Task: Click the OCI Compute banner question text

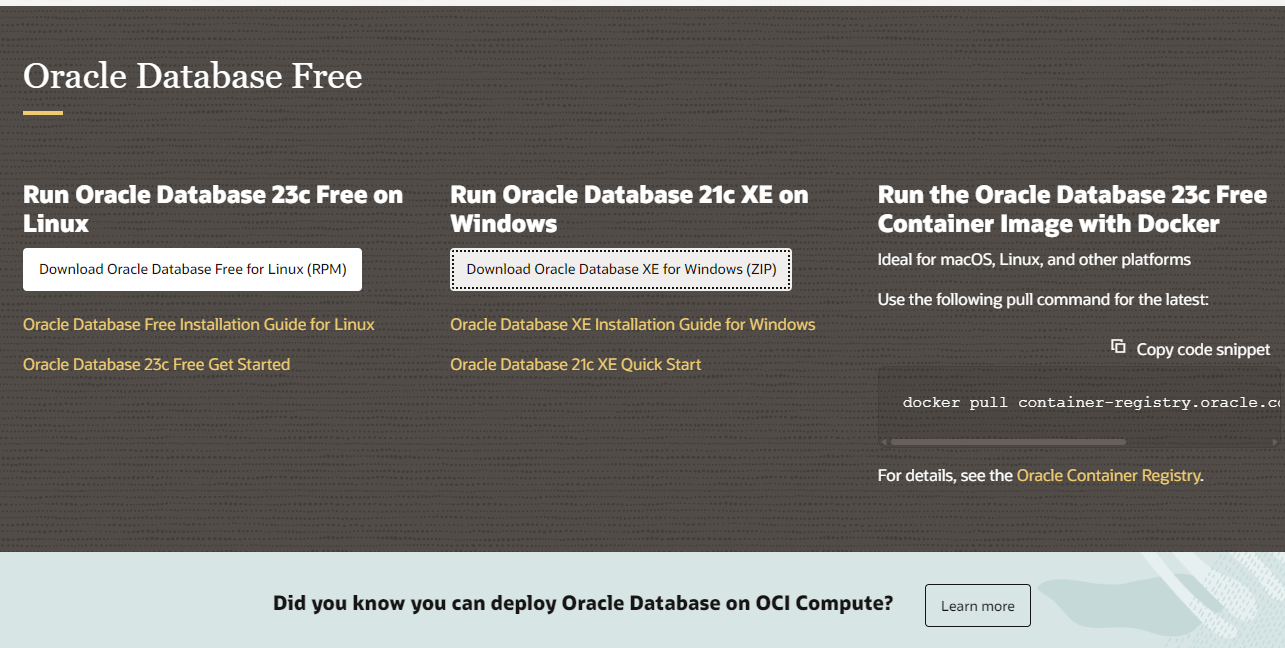Action: pyautogui.click(x=583, y=603)
